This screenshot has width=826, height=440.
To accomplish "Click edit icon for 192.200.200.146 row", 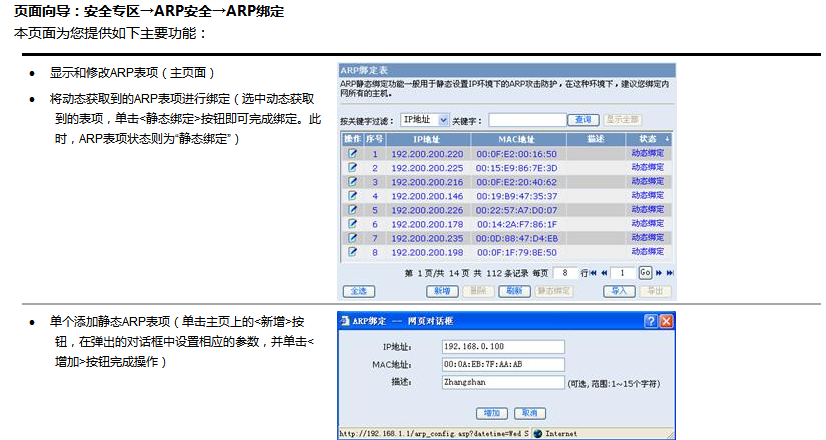I will (352, 195).
